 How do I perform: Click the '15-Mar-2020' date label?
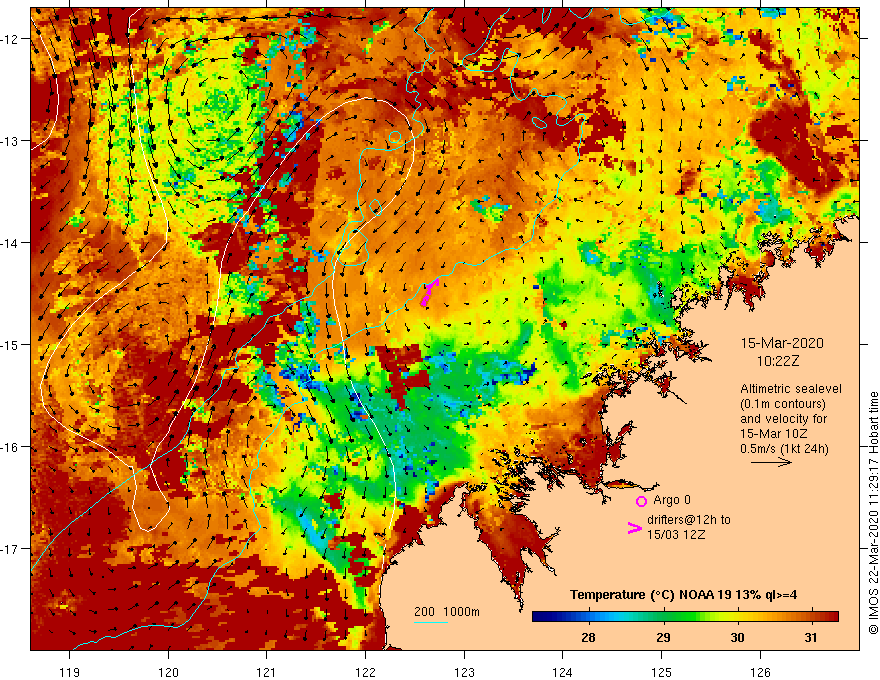[782, 343]
